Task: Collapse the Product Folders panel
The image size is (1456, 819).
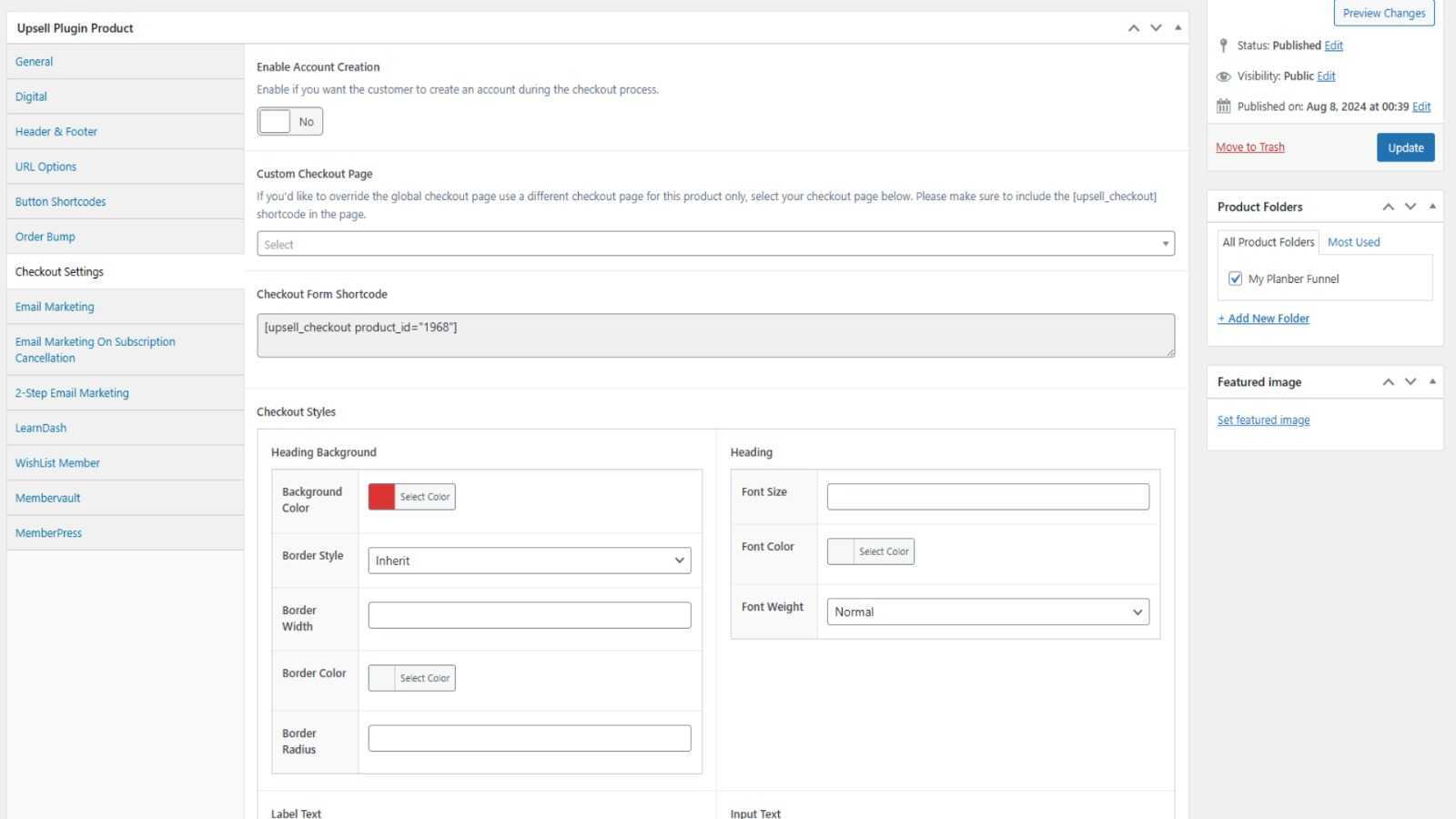Action: 1432,207
